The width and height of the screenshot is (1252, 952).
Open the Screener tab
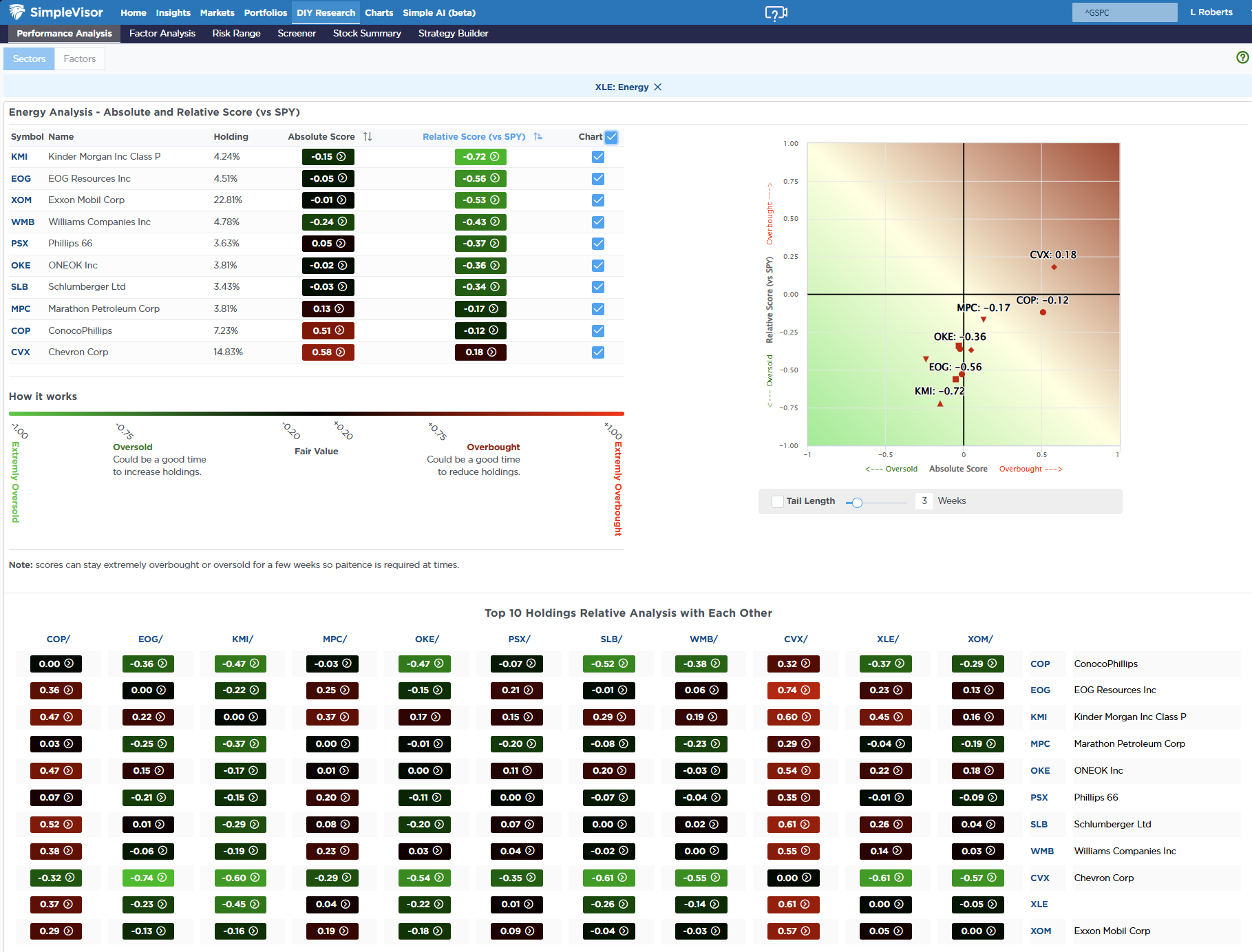(297, 33)
